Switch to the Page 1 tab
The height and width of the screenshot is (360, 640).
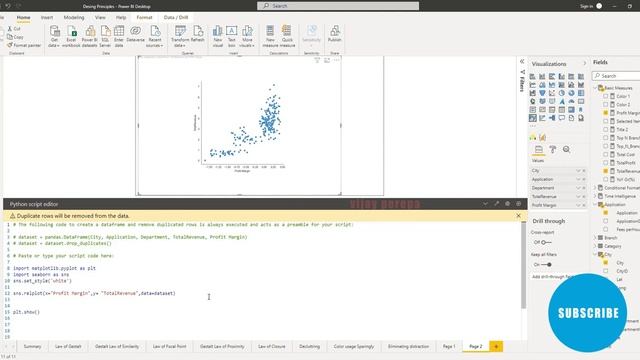point(449,346)
